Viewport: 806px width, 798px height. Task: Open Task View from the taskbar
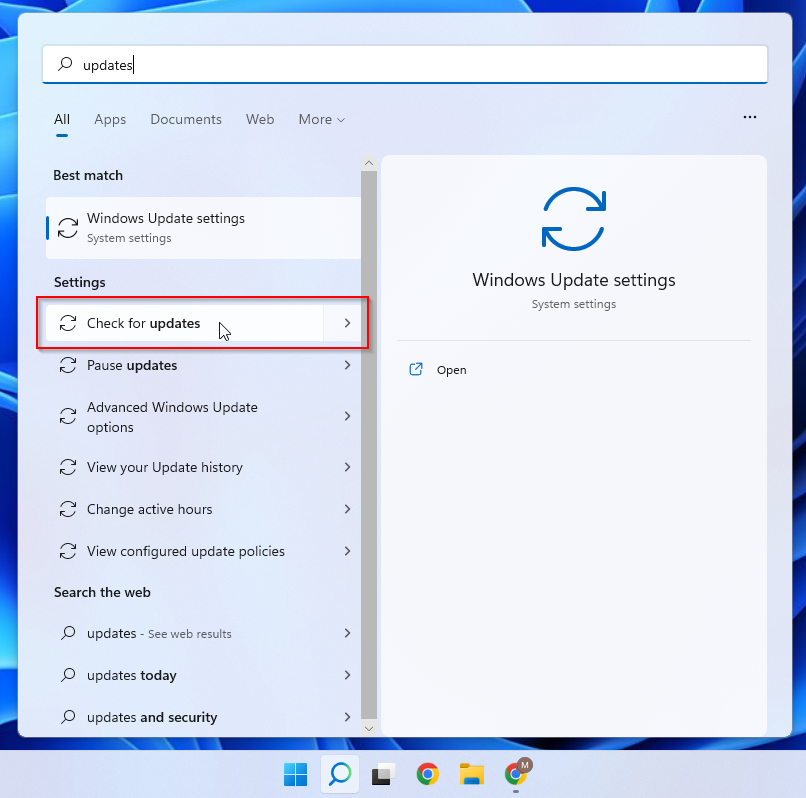383,774
